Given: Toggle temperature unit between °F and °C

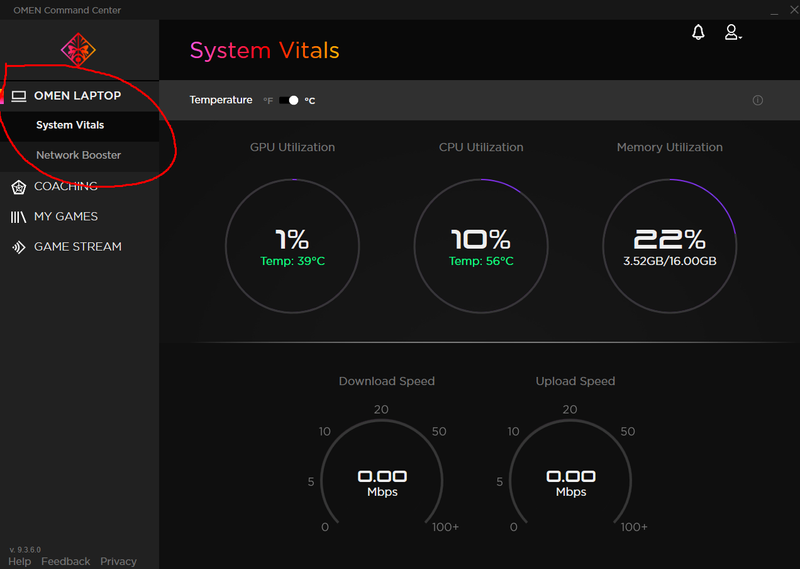Looking at the screenshot, I should pos(289,100).
